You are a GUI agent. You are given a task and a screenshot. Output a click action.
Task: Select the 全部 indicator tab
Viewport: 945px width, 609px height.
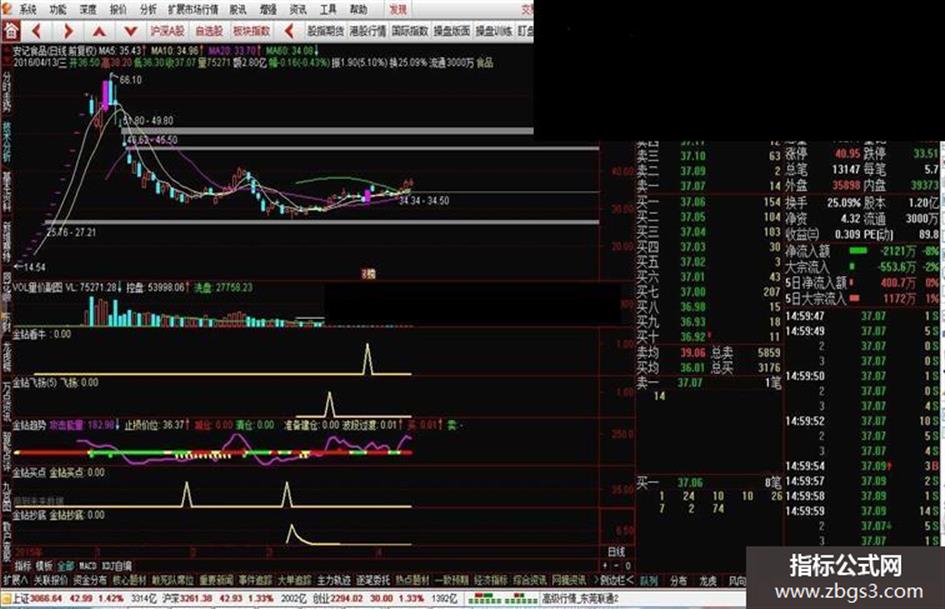tap(66, 566)
